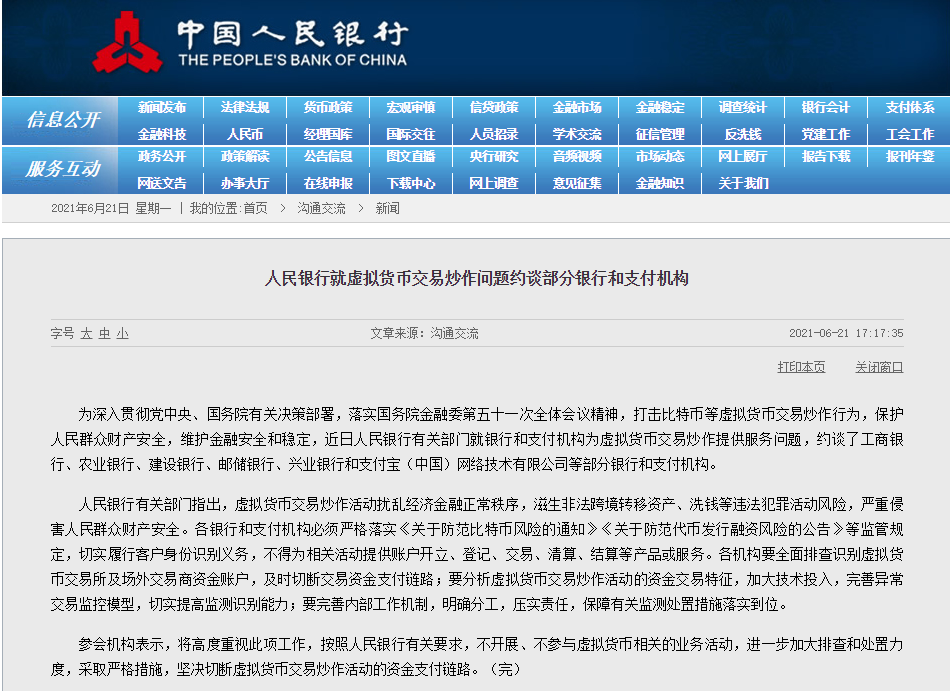Open the 支付体系 payment system page
The image size is (950, 691).
pos(909,107)
